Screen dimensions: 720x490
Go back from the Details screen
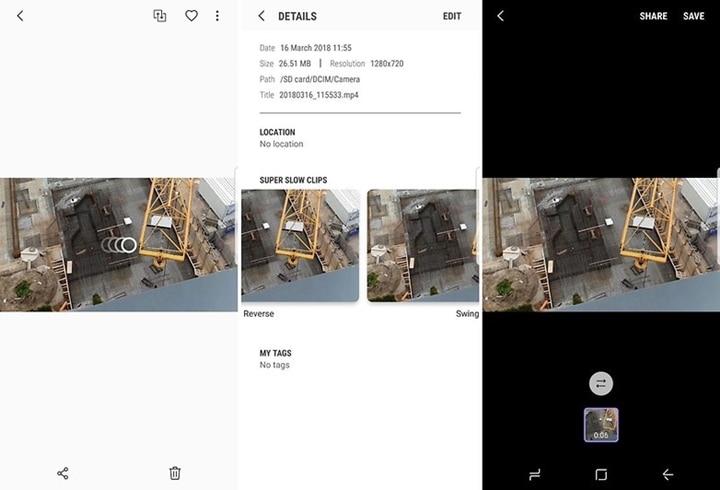click(261, 16)
